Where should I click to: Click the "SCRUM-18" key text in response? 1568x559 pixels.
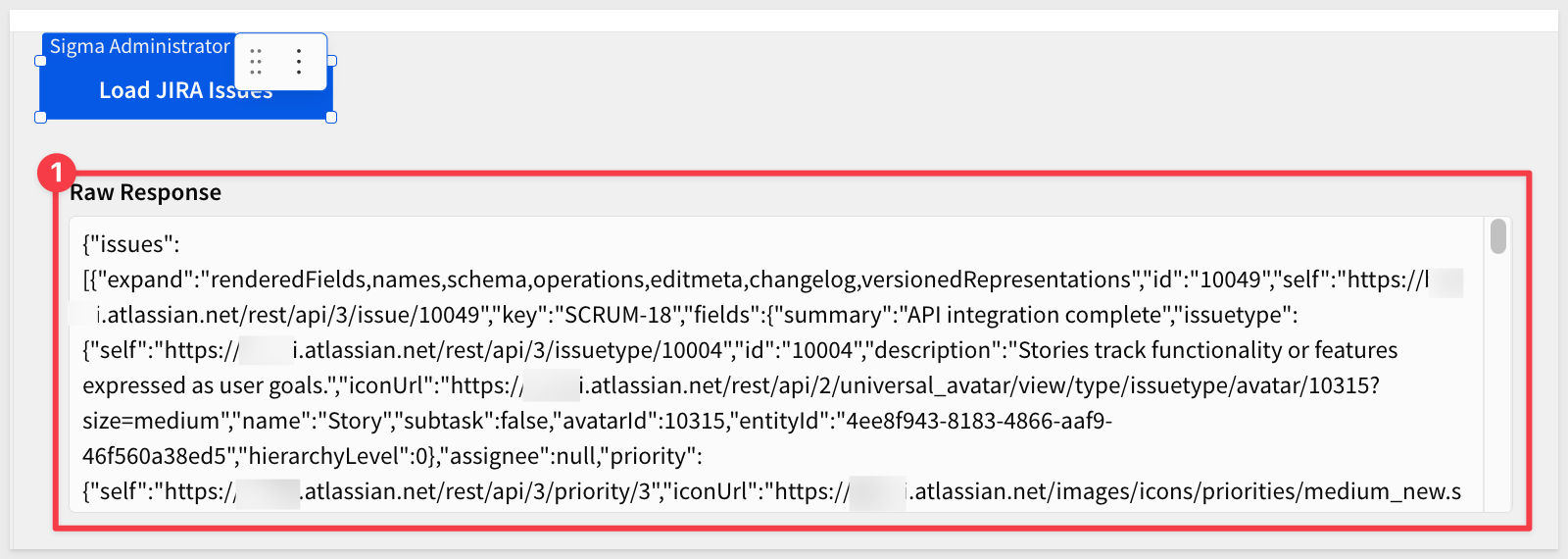(x=616, y=315)
